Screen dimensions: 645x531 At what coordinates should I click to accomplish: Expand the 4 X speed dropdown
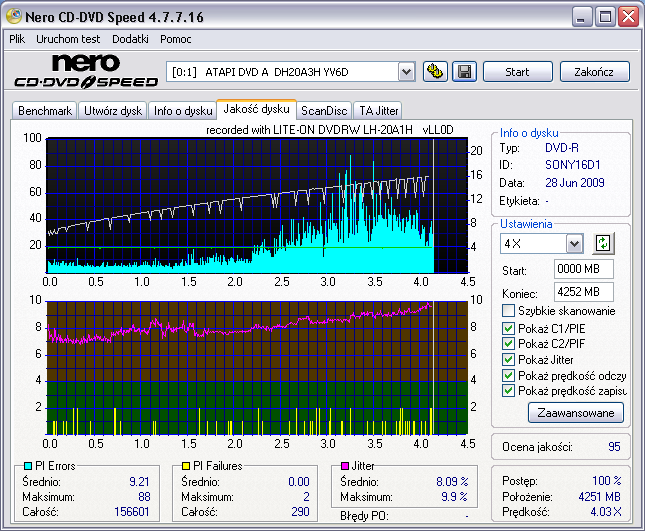574,244
